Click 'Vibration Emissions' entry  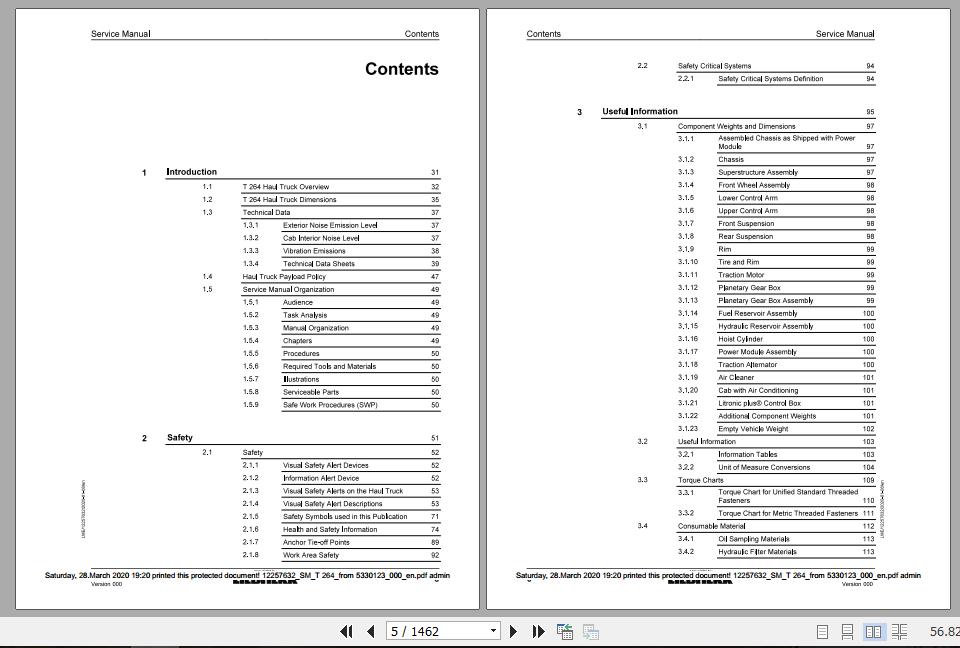(314, 251)
